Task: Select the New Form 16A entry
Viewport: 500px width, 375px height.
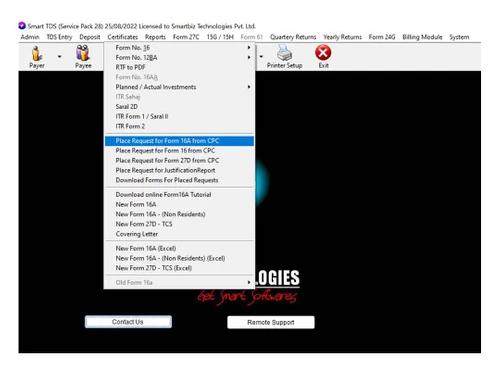Action: [179, 204]
